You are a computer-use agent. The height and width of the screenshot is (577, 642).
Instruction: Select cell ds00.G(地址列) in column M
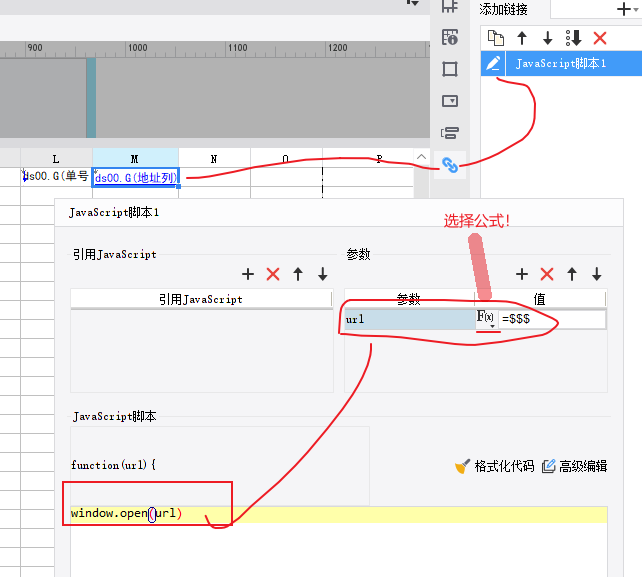(135, 177)
